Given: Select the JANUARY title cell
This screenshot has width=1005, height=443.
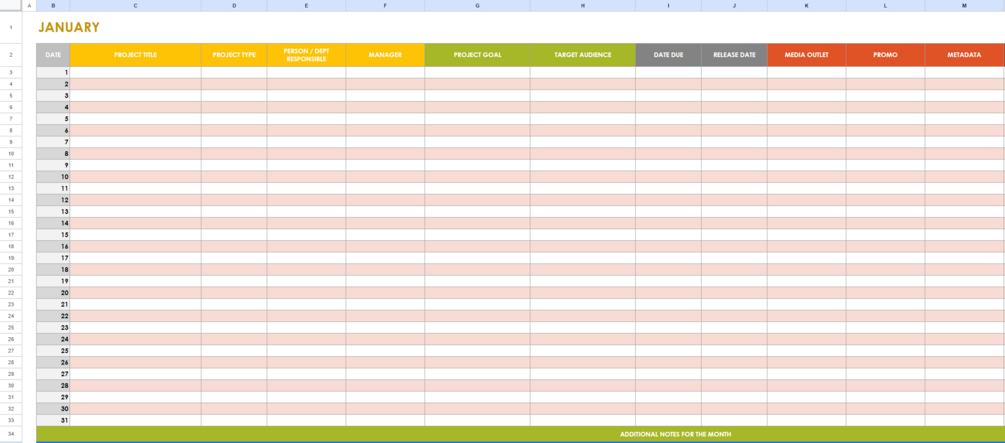Looking at the screenshot, I should click(x=69, y=28).
